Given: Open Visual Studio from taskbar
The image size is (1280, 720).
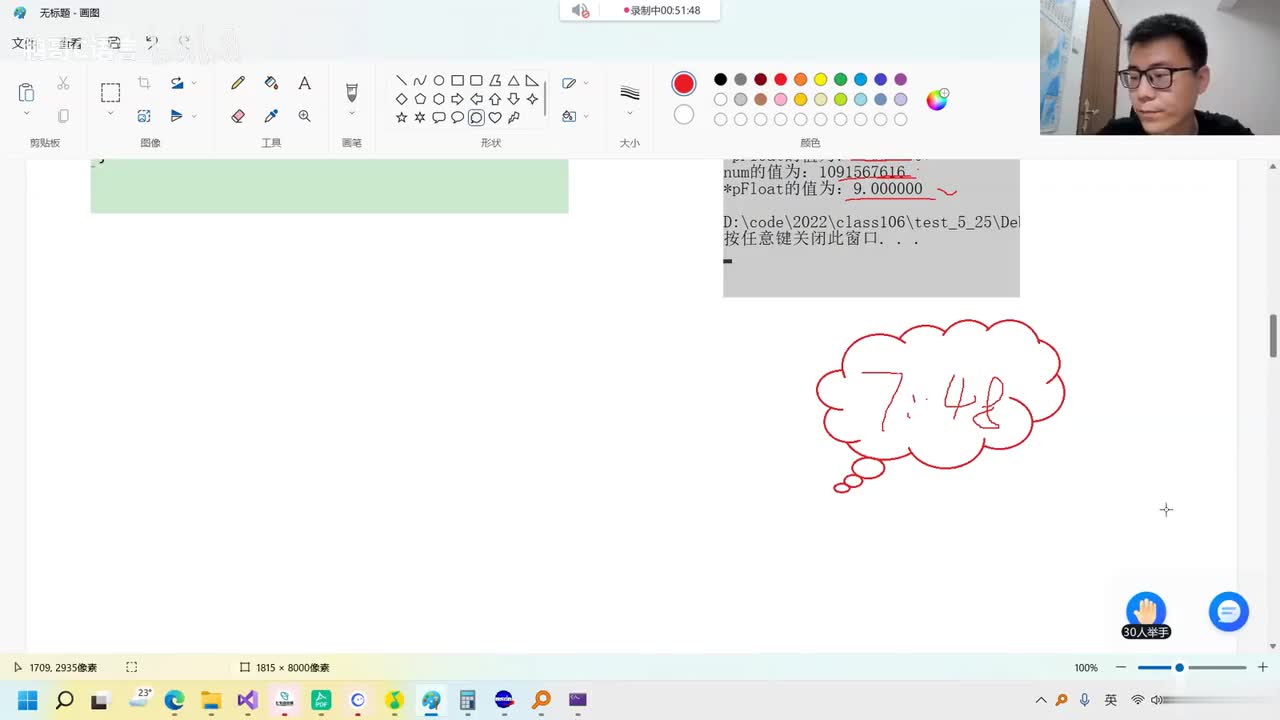Looking at the screenshot, I should (247, 700).
